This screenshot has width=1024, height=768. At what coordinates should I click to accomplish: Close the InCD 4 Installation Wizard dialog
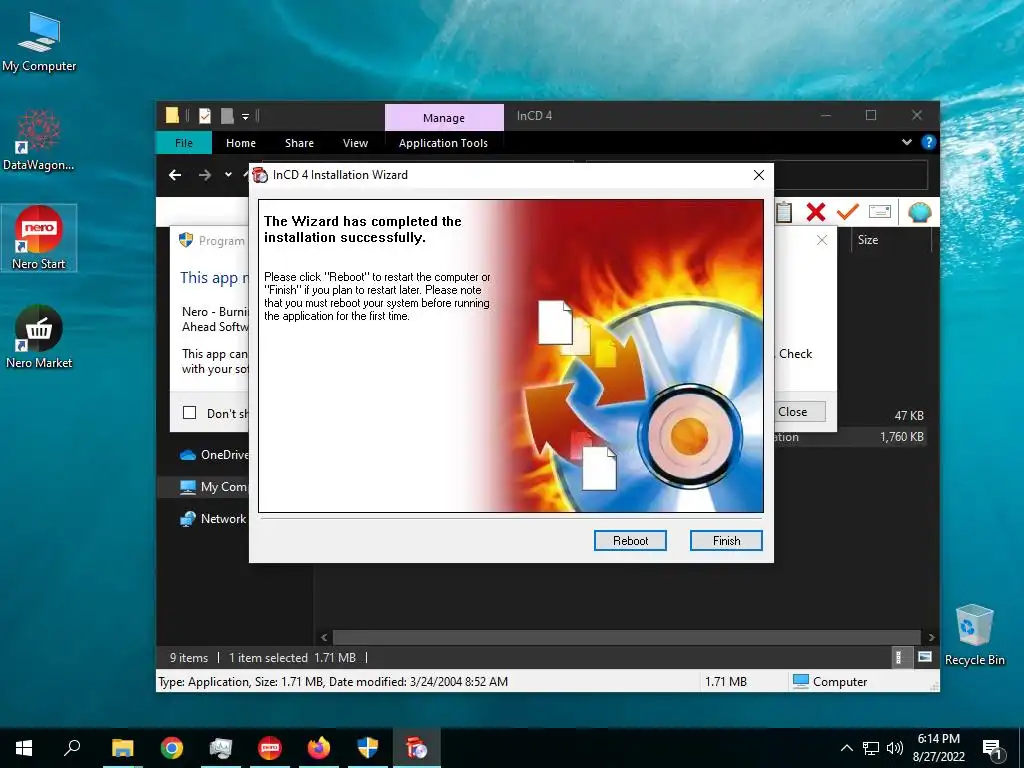coord(758,175)
